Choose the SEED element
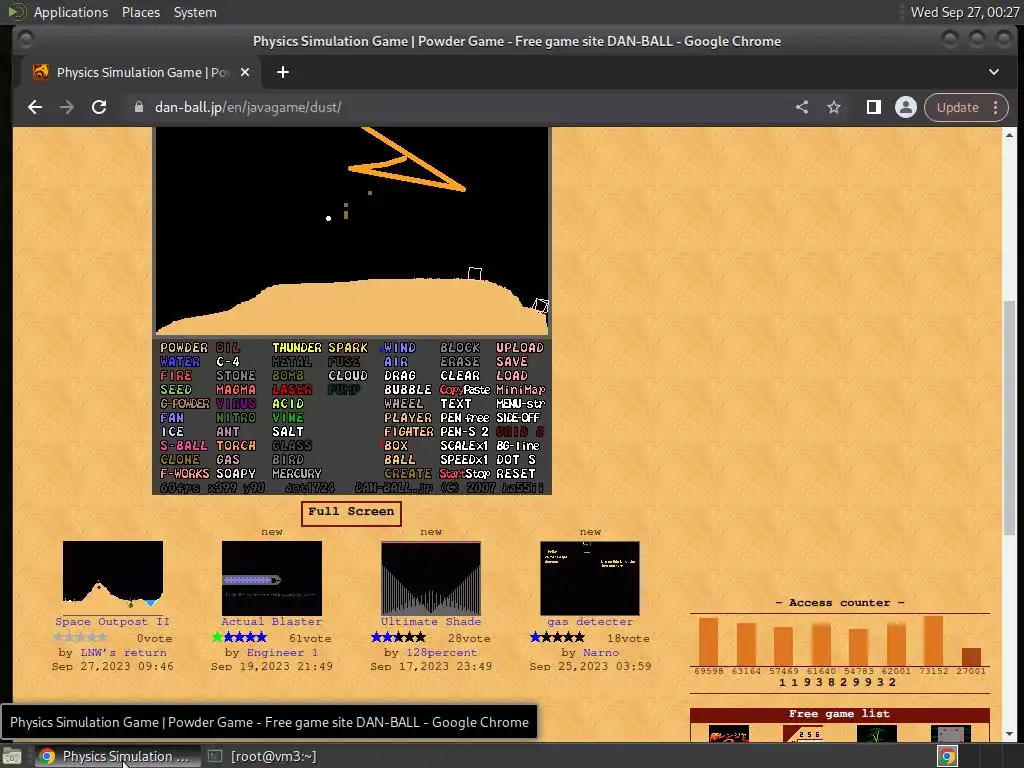Viewport: 1024px width, 768px height. click(176, 390)
